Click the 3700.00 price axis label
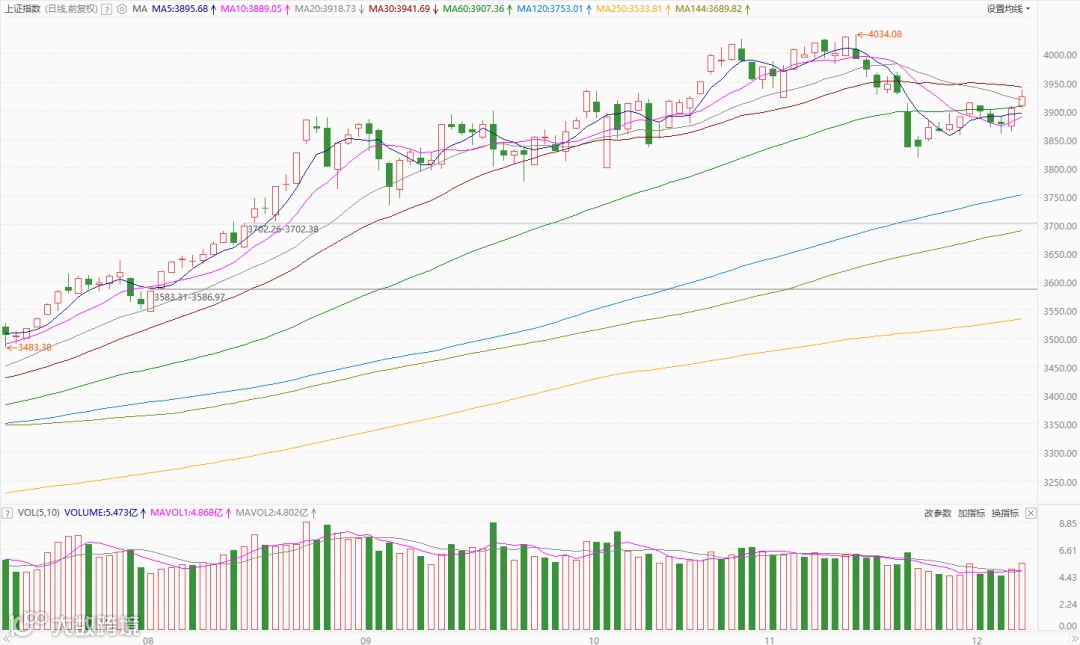Image resolution: width=1080 pixels, height=645 pixels. click(1060, 226)
